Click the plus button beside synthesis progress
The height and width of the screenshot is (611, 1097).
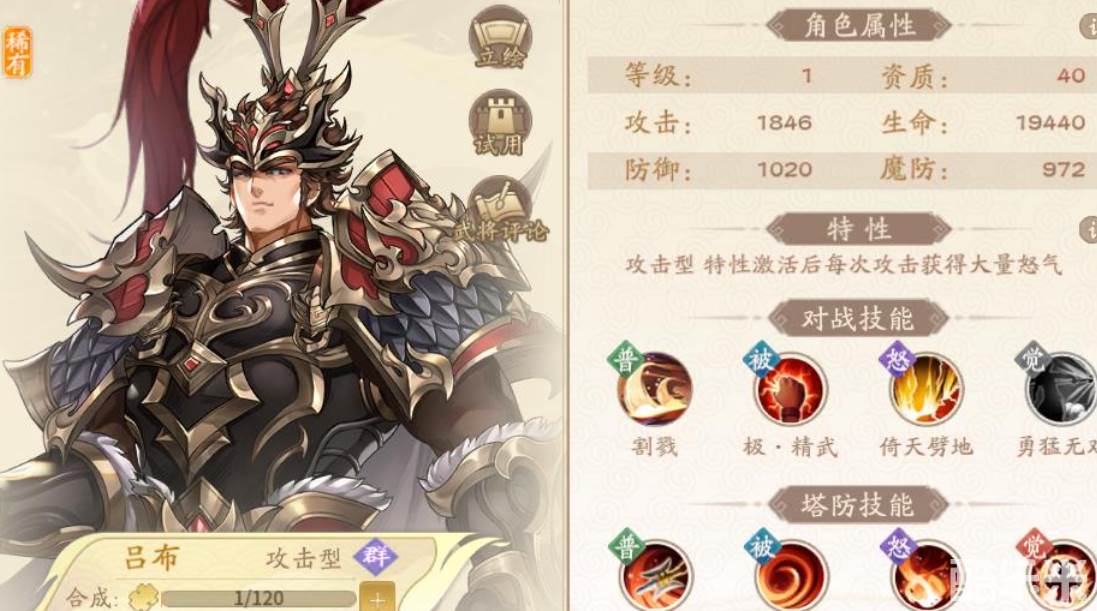[377, 598]
